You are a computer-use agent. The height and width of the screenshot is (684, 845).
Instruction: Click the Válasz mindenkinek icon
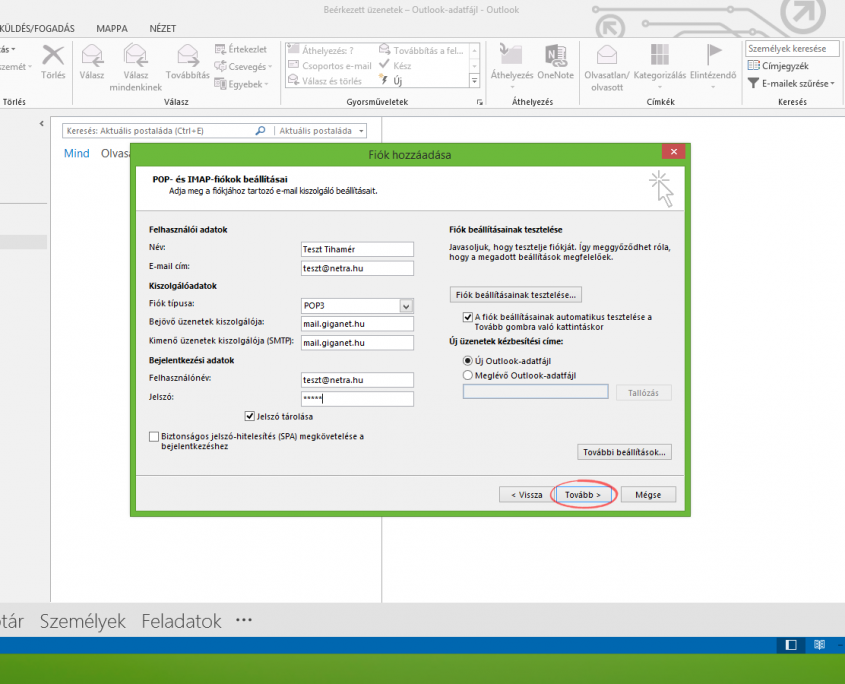coord(136,55)
